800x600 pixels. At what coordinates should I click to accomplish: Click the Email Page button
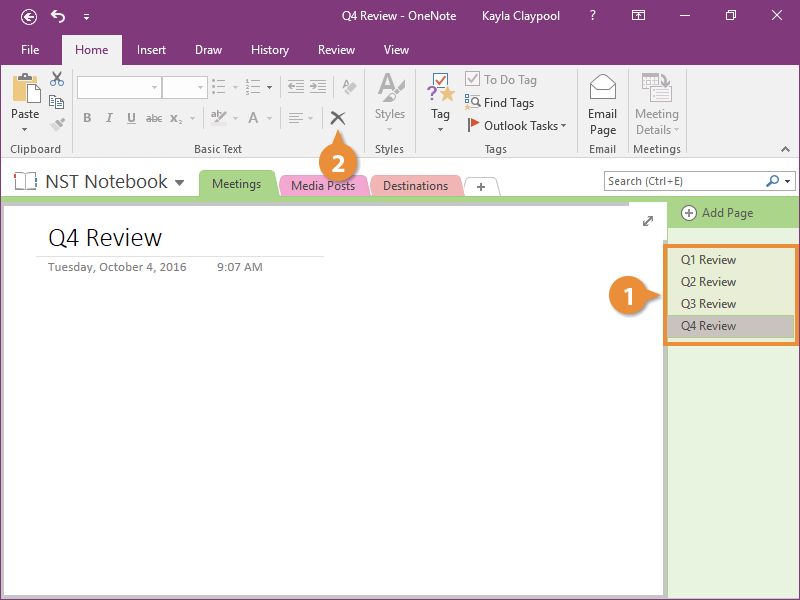[603, 105]
